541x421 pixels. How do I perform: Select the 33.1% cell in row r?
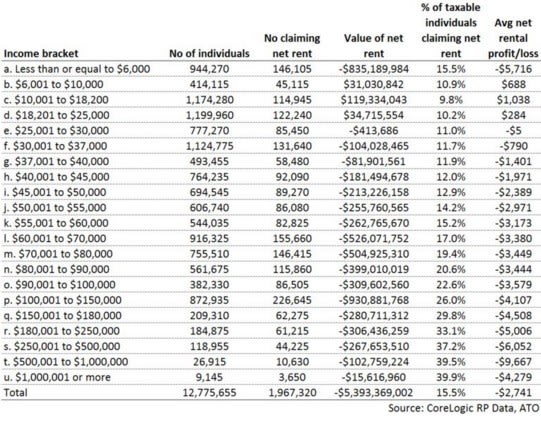[x=451, y=331]
